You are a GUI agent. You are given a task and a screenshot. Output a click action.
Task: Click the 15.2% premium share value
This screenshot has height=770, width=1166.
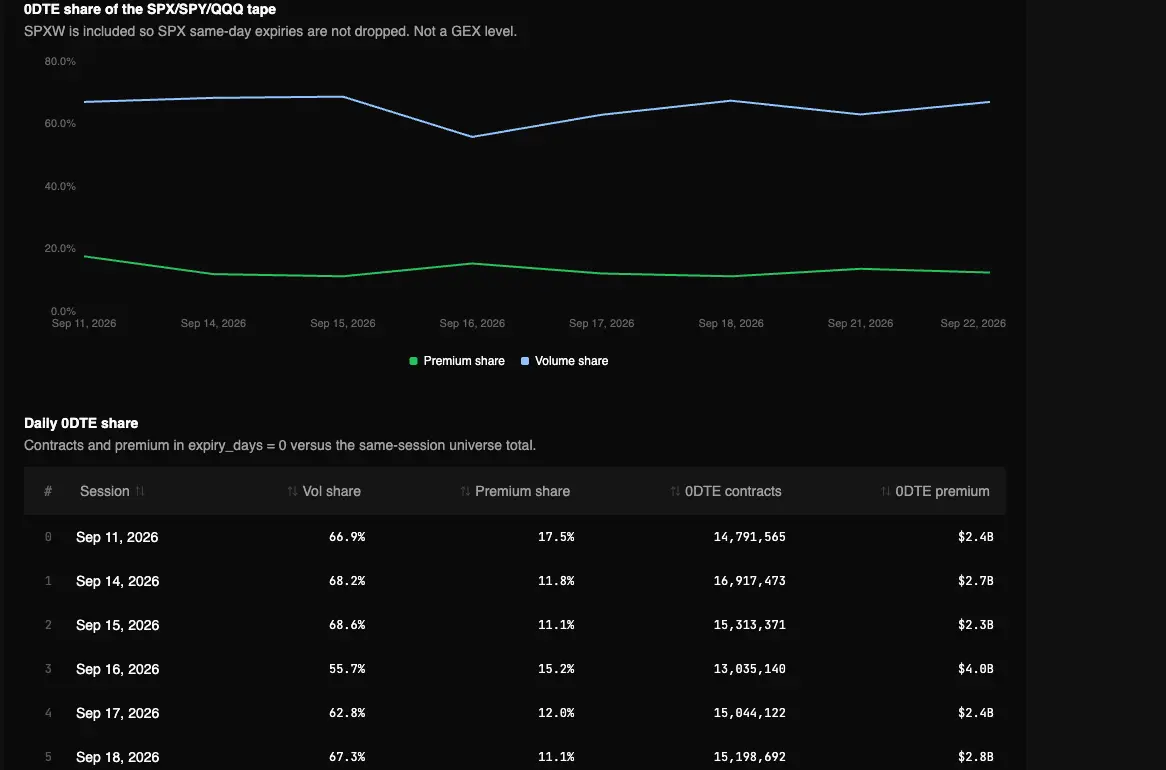pyautogui.click(x=556, y=668)
